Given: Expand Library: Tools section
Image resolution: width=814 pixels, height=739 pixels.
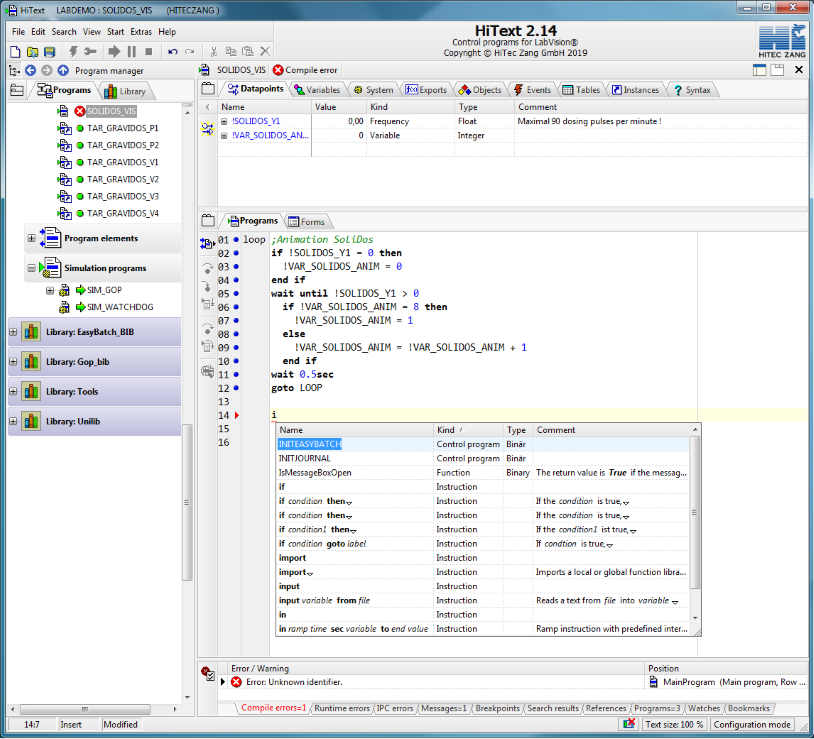Looking at the screenshot, I should [13, 392].
